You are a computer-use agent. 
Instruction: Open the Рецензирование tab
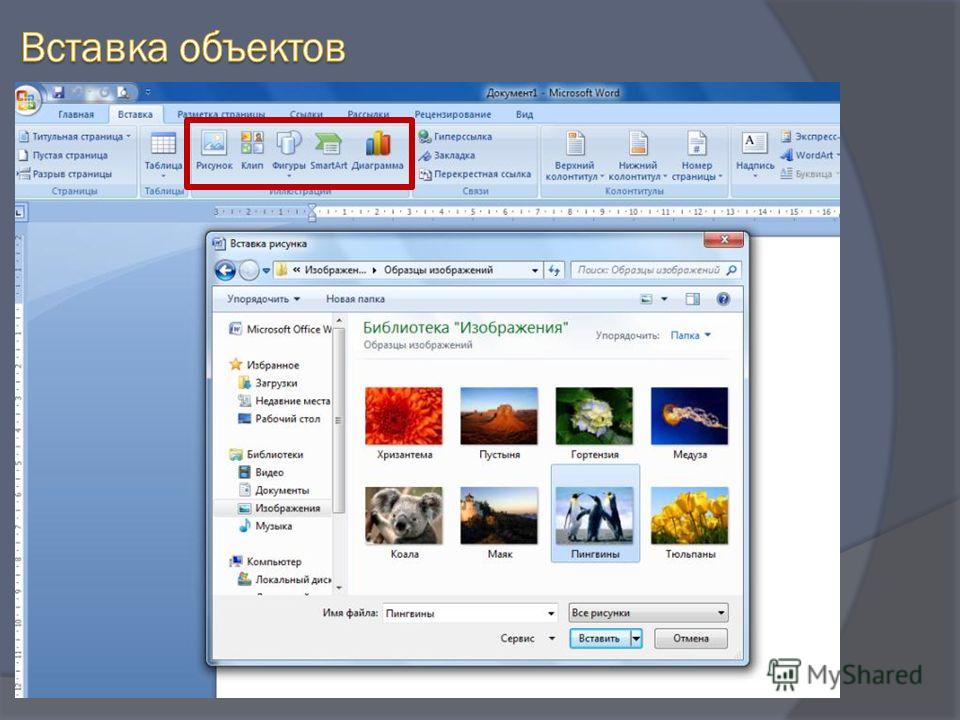[452, 114]
